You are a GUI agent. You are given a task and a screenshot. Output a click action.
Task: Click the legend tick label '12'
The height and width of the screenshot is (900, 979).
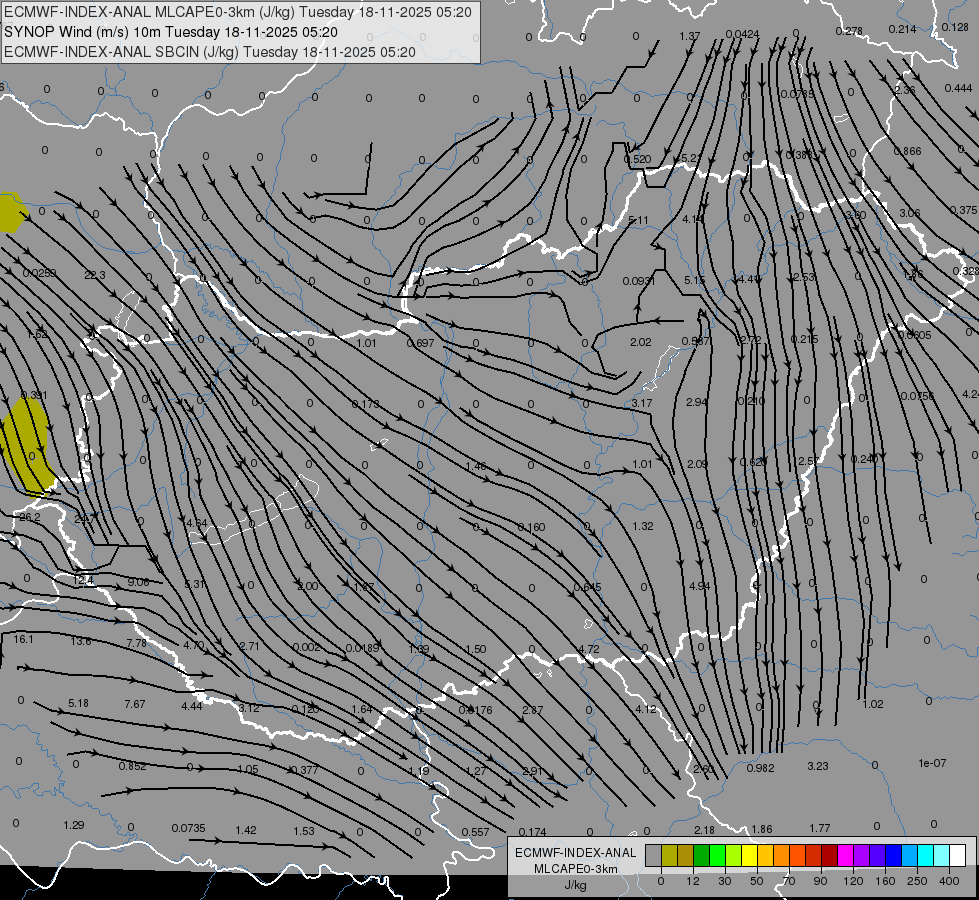coord(693,881)
